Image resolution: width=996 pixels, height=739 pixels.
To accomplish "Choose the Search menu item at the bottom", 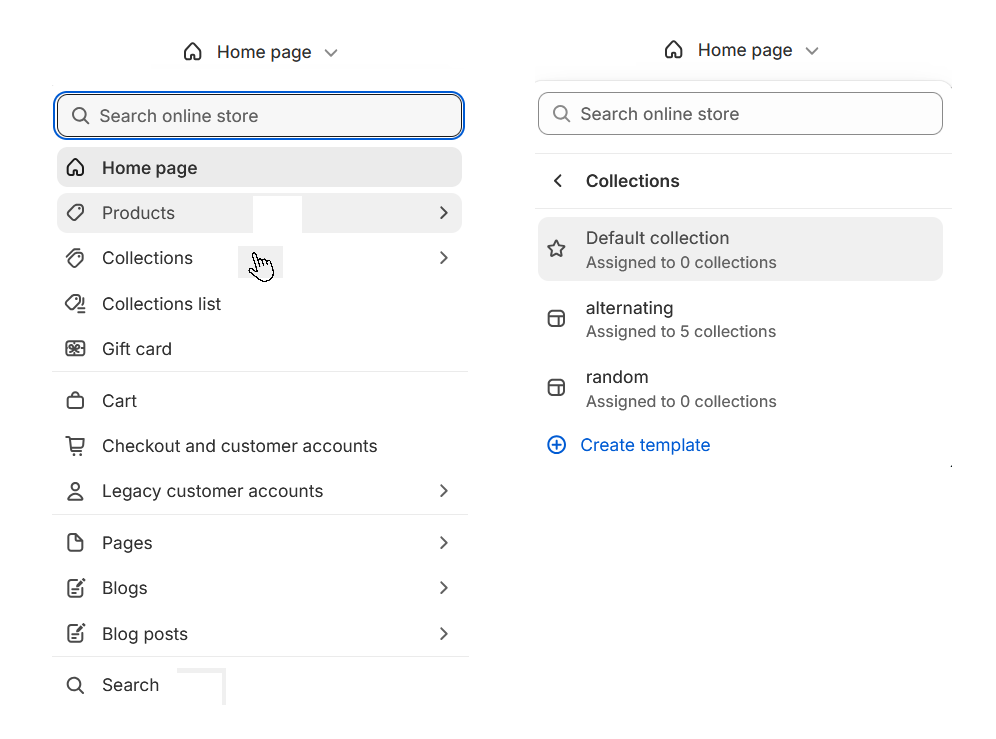I will (259, 685).
